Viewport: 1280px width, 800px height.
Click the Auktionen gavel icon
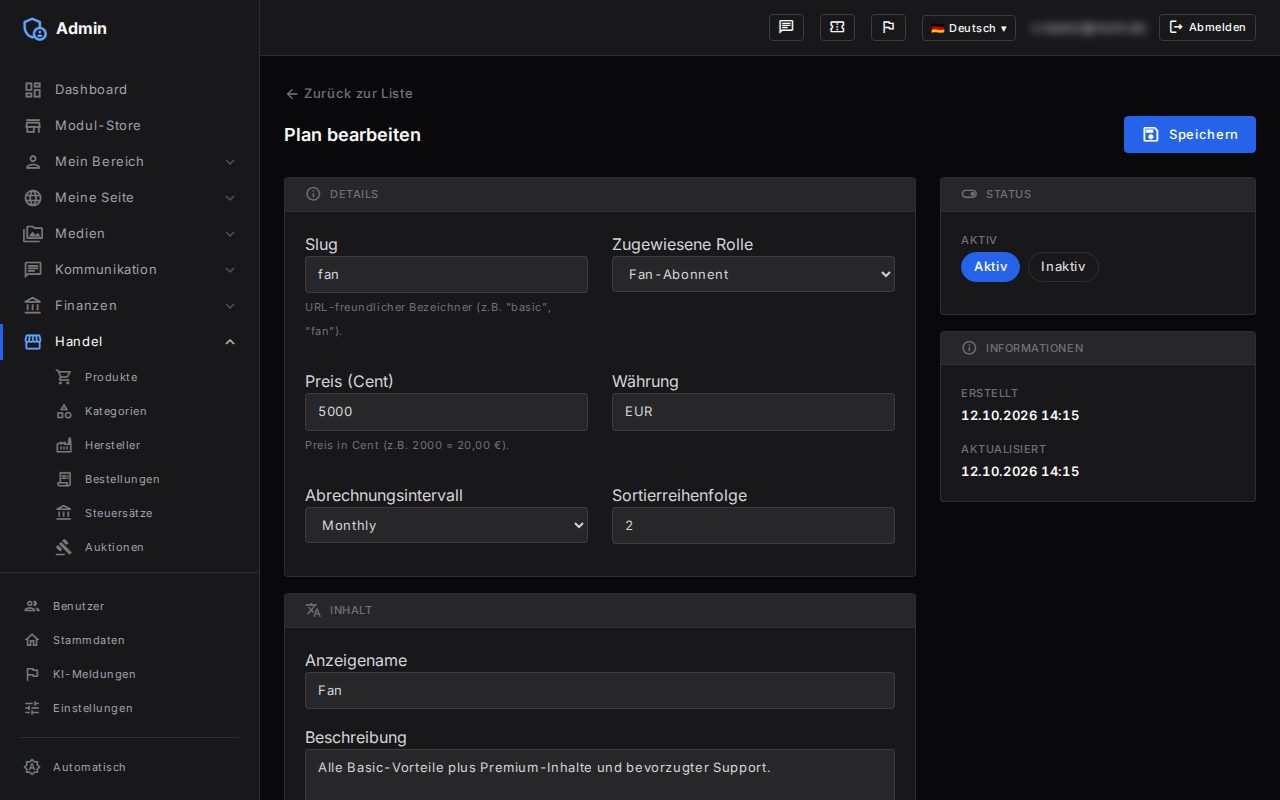64,547
